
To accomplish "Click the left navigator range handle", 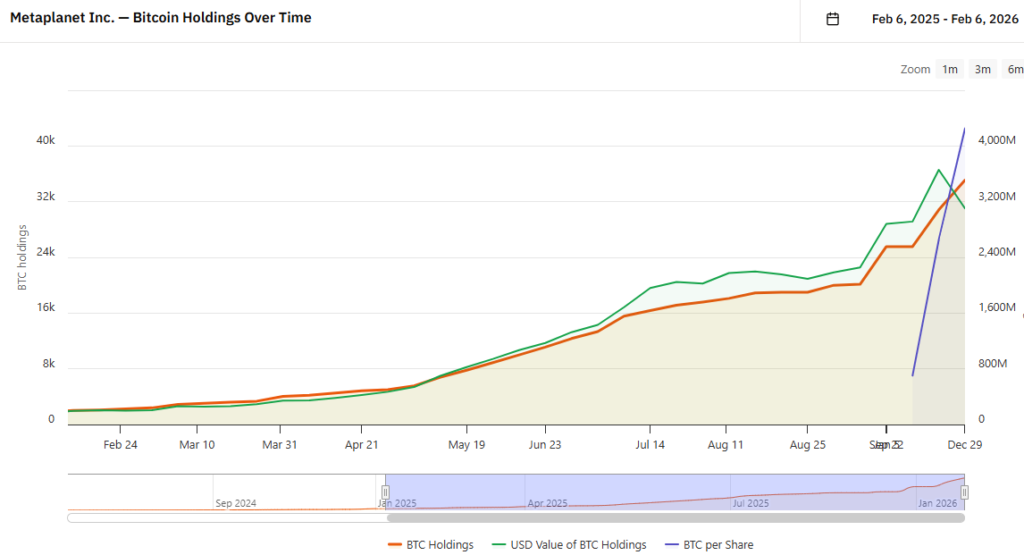I will point(385,492).
